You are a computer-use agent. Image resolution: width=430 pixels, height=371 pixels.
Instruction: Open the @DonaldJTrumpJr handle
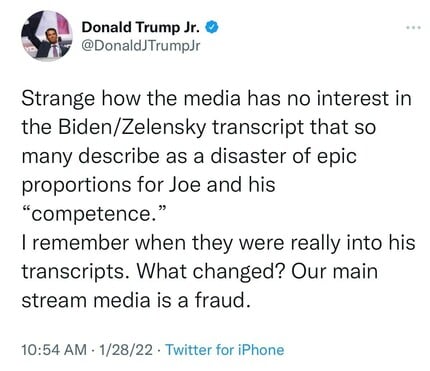point(140,46)
